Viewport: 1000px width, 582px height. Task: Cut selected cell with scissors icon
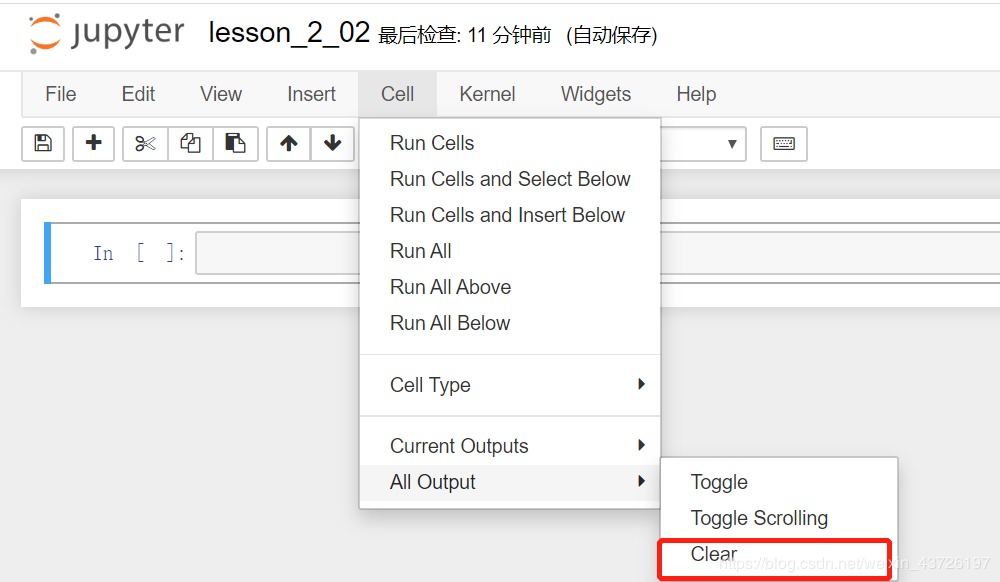pyautogui.click(x=145, y=144)
